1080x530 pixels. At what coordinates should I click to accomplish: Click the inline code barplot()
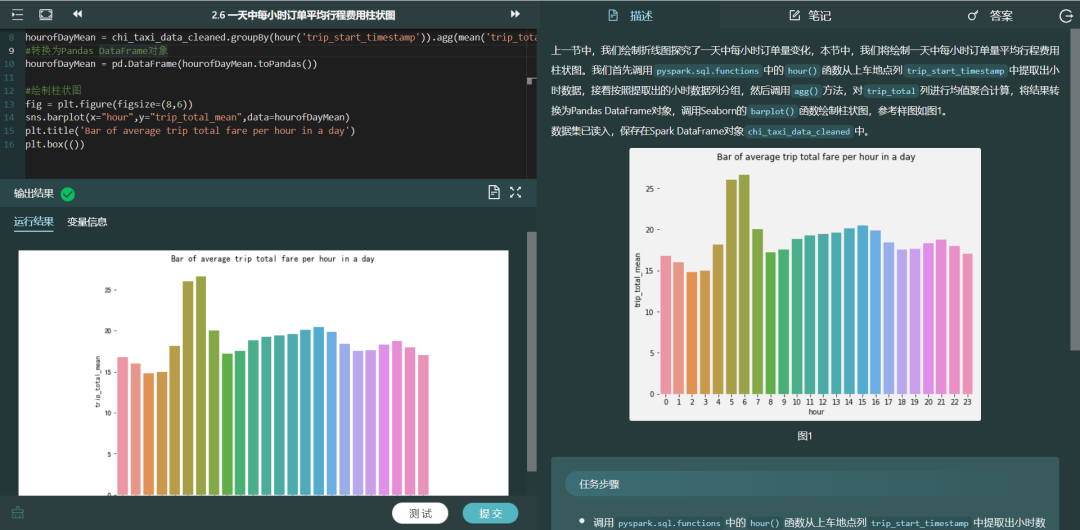[773, 111]
